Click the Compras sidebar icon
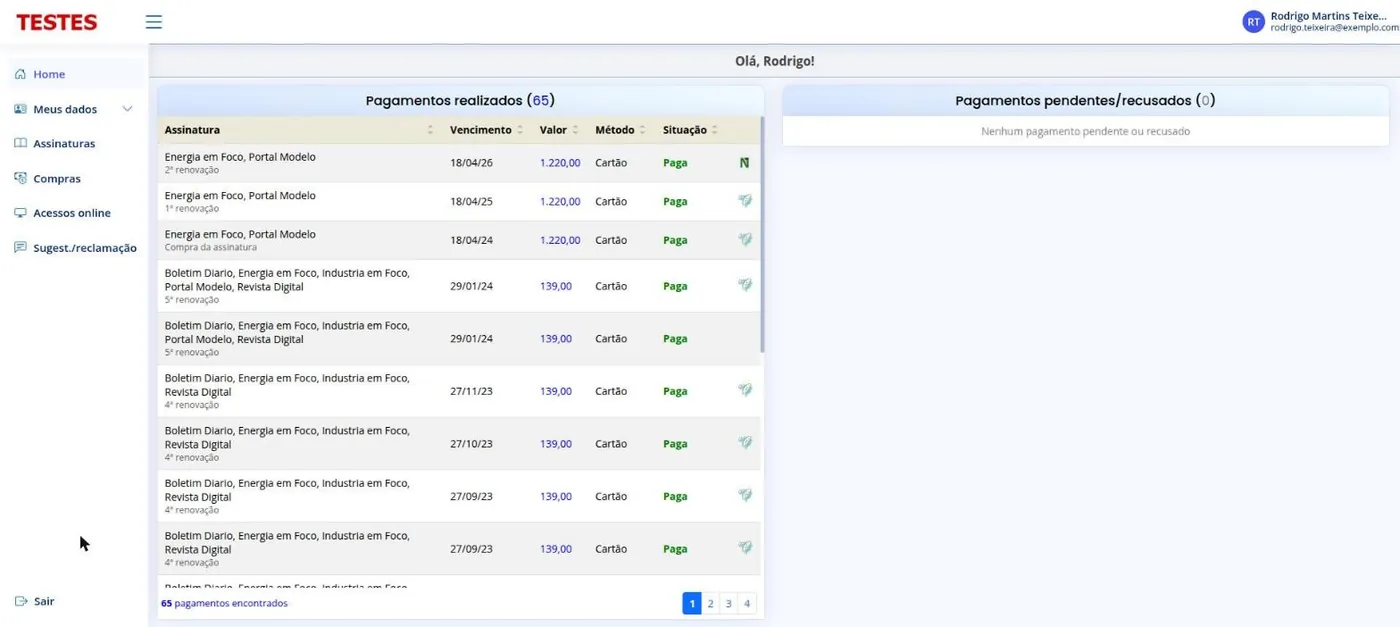 (x=20, y=178)
